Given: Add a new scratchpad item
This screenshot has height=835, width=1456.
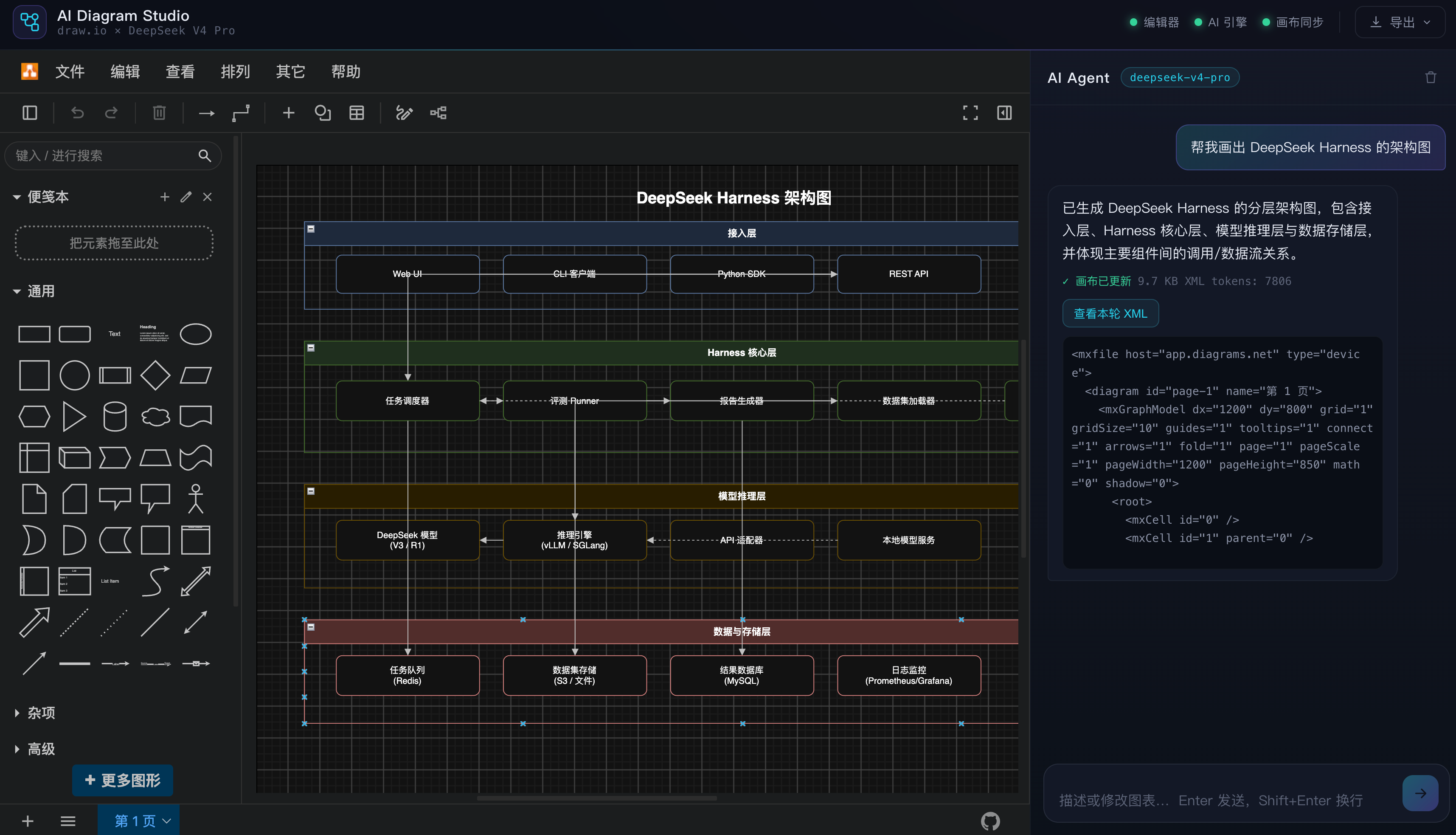Looking at the screenshot, I should click(164, 197).
